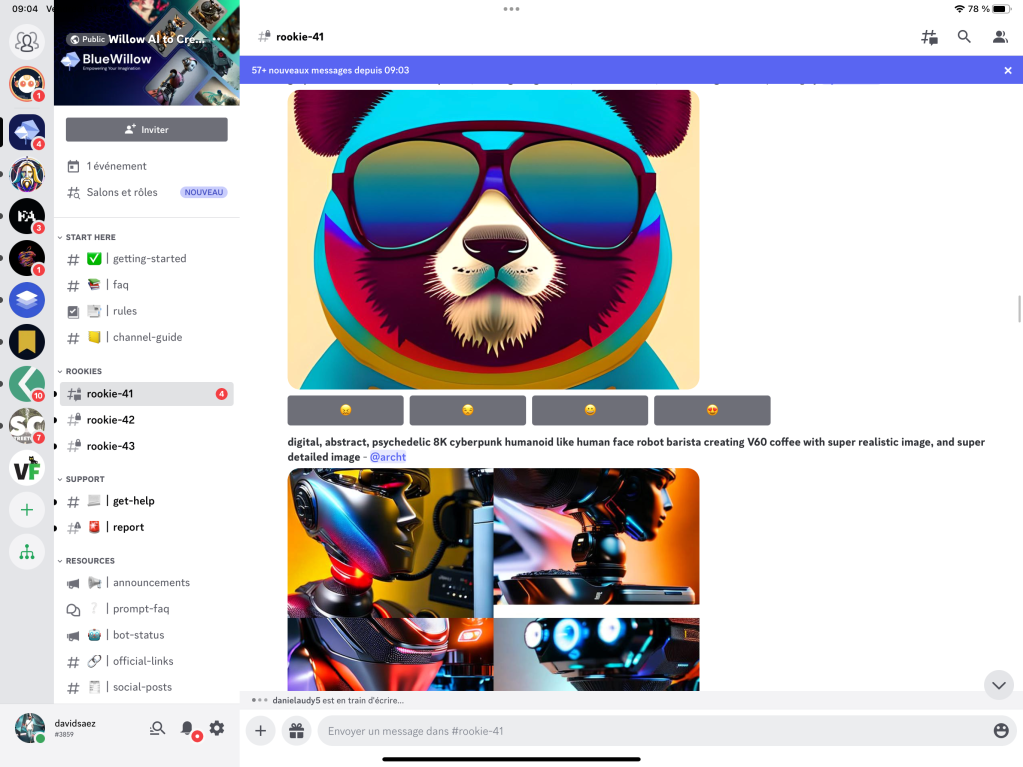The width and height of the screenshot is (1023, 767).
Task: Open Explore public servers icon
Action: point(27,552)
